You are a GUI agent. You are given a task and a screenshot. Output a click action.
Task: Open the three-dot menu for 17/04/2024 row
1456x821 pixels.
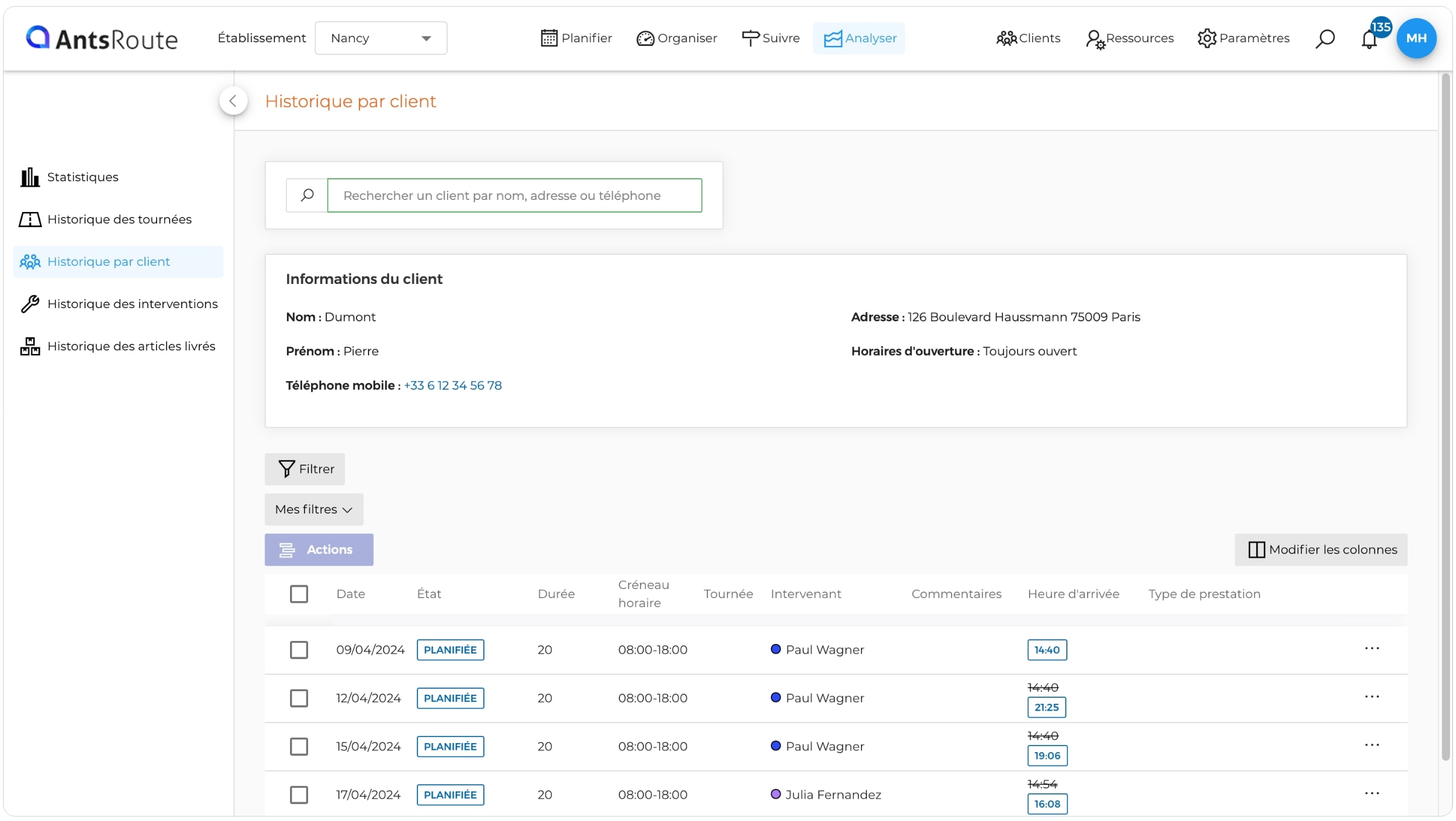(1372, 794)
